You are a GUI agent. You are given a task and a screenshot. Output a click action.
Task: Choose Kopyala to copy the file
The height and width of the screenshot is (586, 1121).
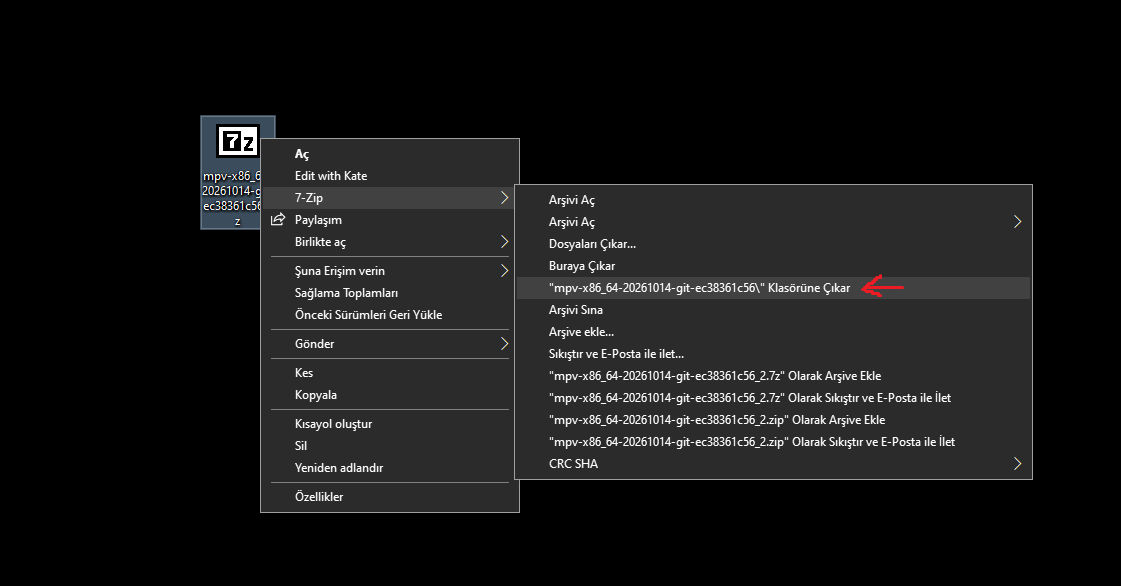coord(390,395)
